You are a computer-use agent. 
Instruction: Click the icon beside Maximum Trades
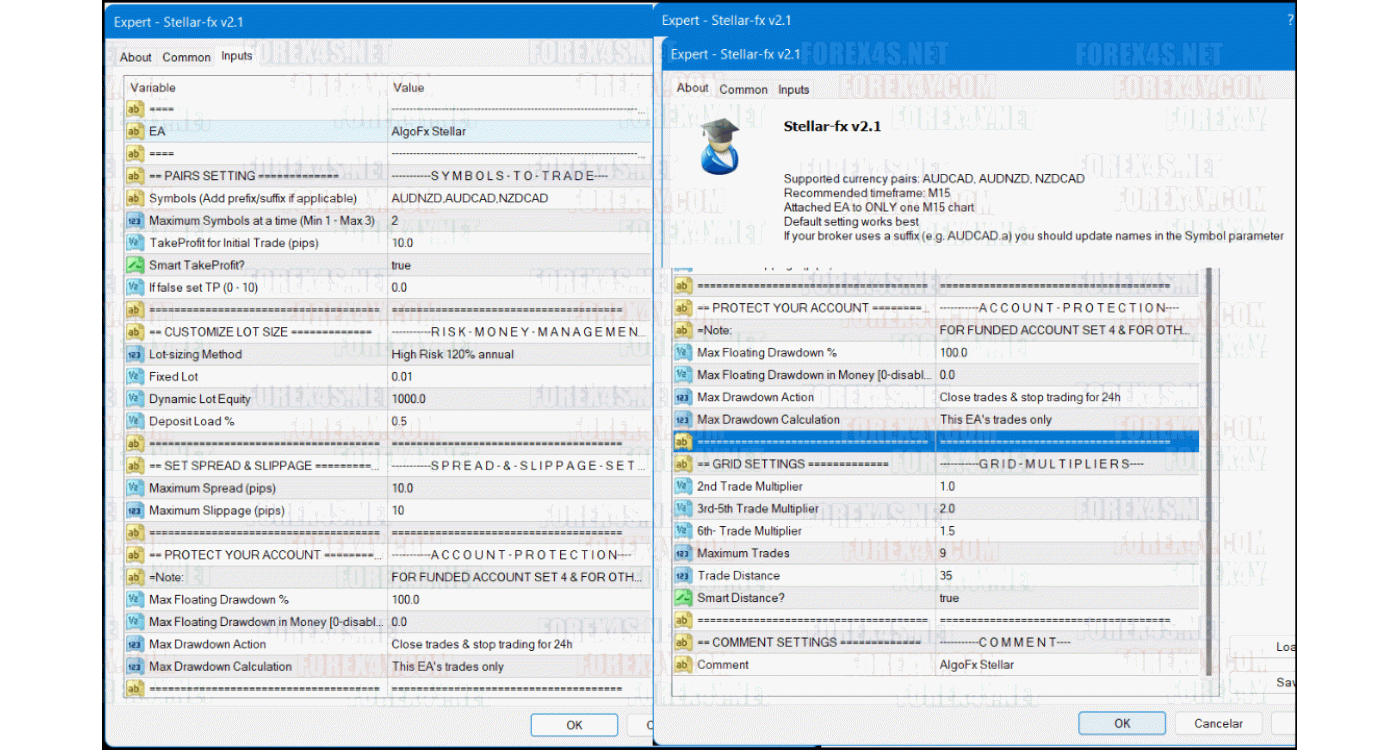pos(683,553)
